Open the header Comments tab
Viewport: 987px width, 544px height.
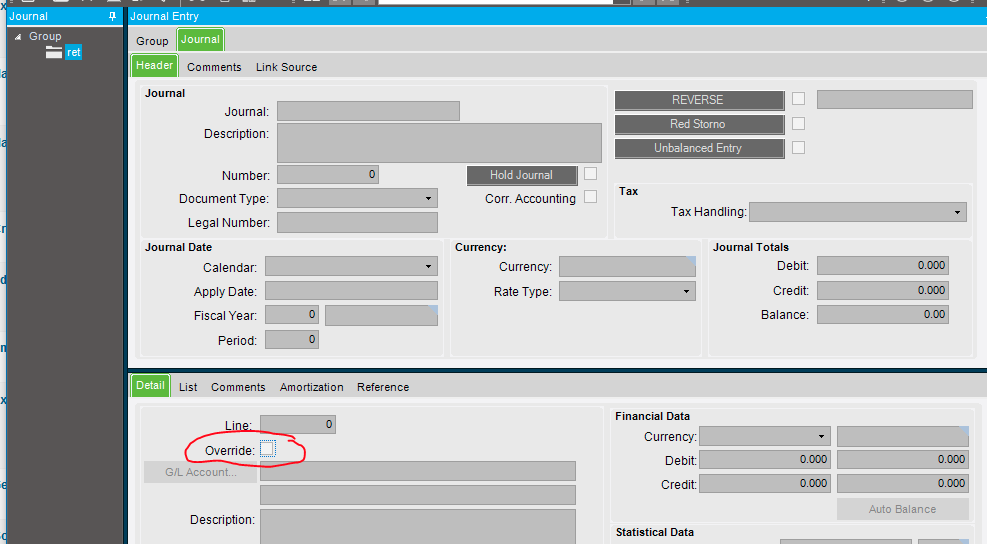pos(214,67)
